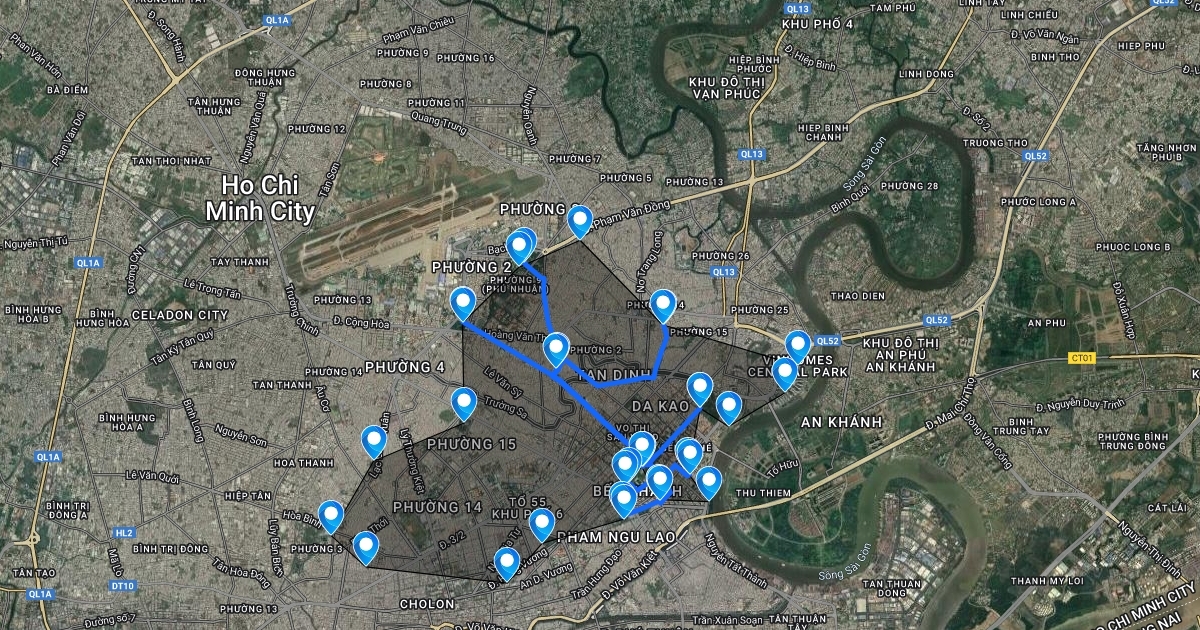
Task: Select the pin left of Tan Dinh label
Action: pos(557,350)
